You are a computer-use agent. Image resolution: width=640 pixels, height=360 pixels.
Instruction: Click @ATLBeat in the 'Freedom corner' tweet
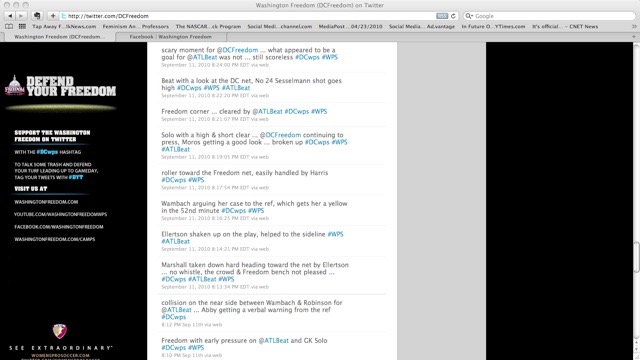[267, 111]
